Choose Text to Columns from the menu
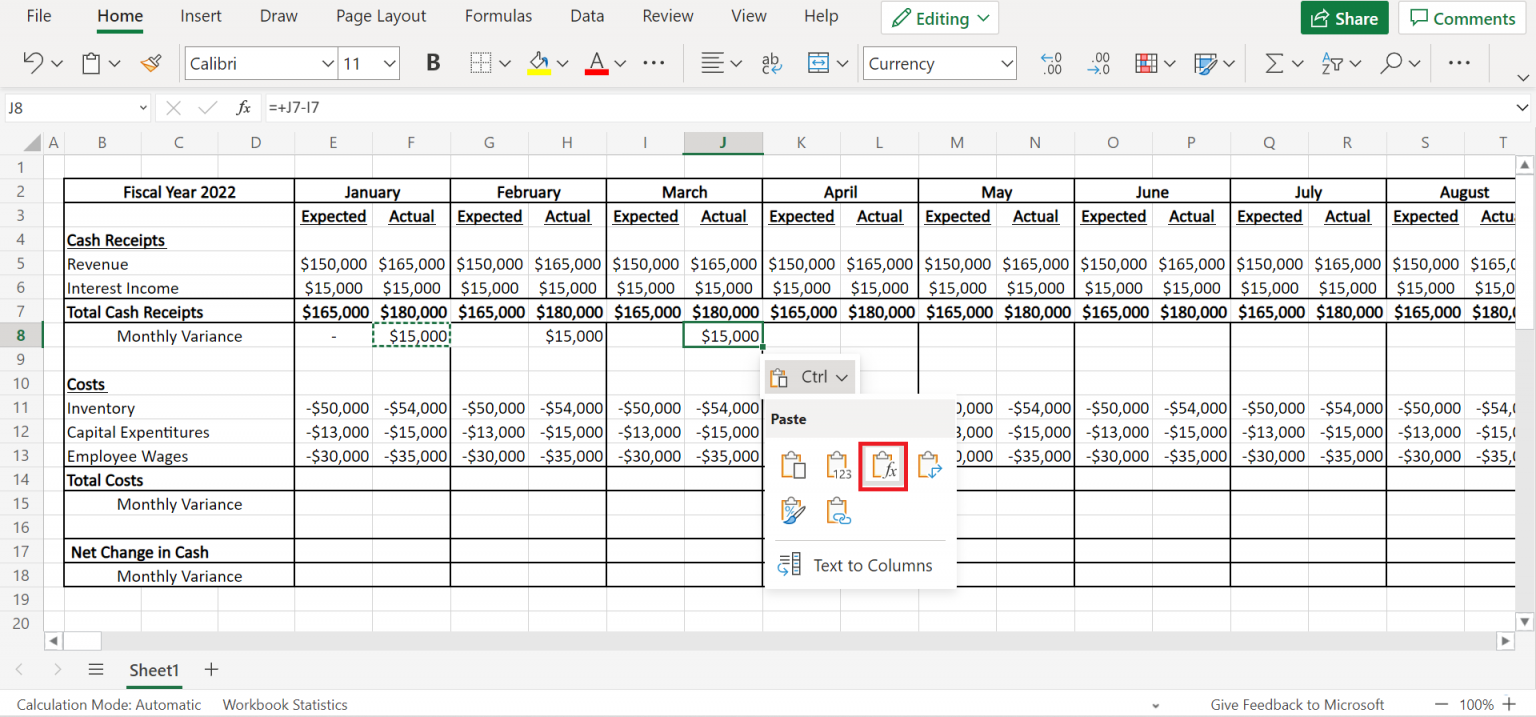1536x717 pixels. tap(872, 565)
